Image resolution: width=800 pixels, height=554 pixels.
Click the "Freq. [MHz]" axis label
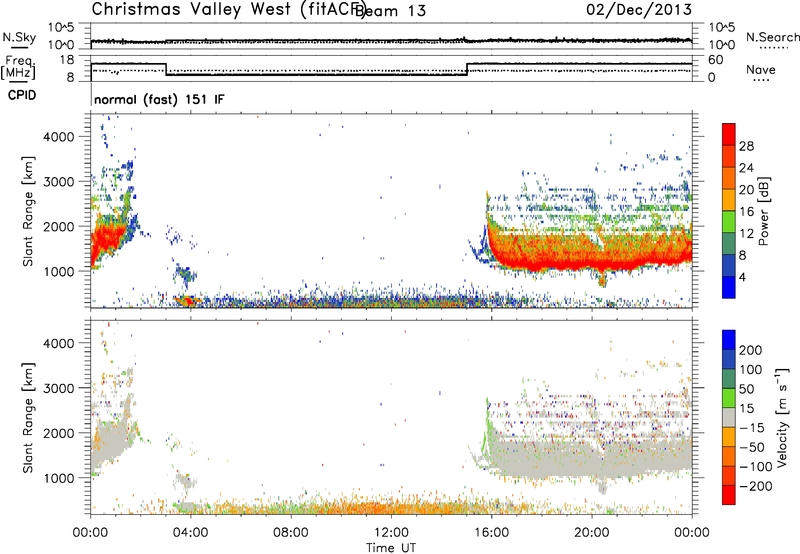[x=18, y=68]
